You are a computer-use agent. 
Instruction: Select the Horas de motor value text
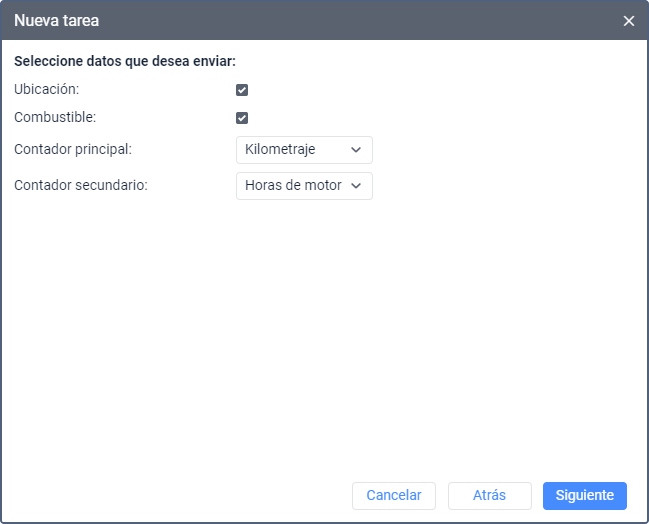click(293, 186)
